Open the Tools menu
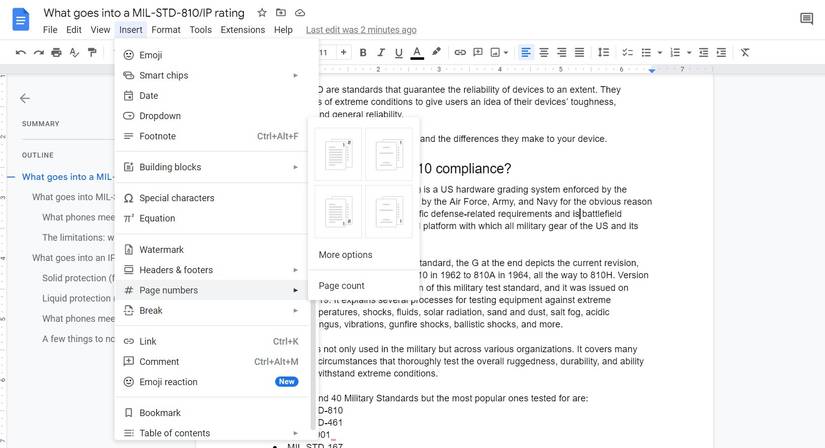The height and width of the screenshot is (448, 825). coord(200,30)
